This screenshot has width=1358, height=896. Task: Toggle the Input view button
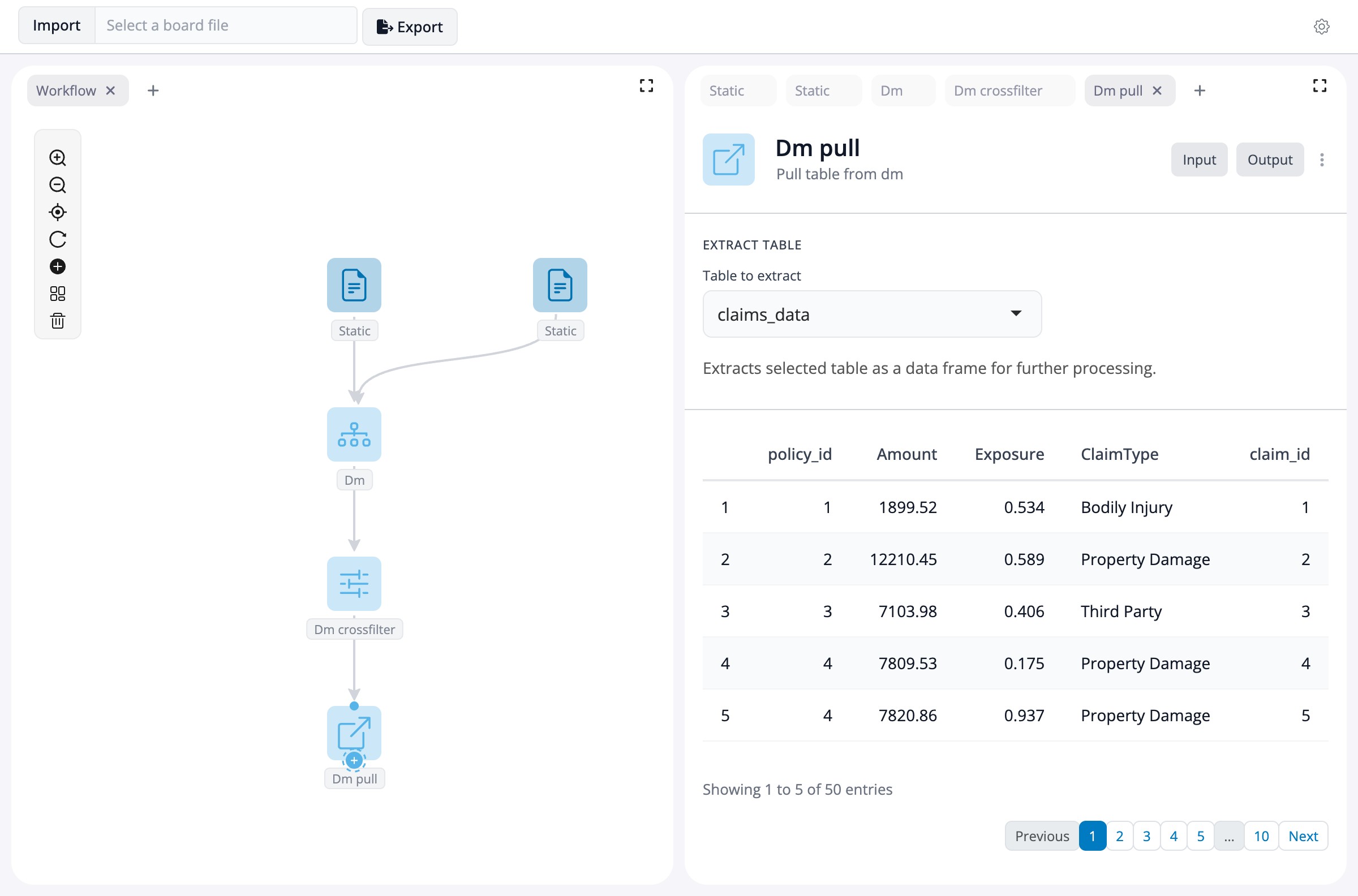[x=1198, y=160]
